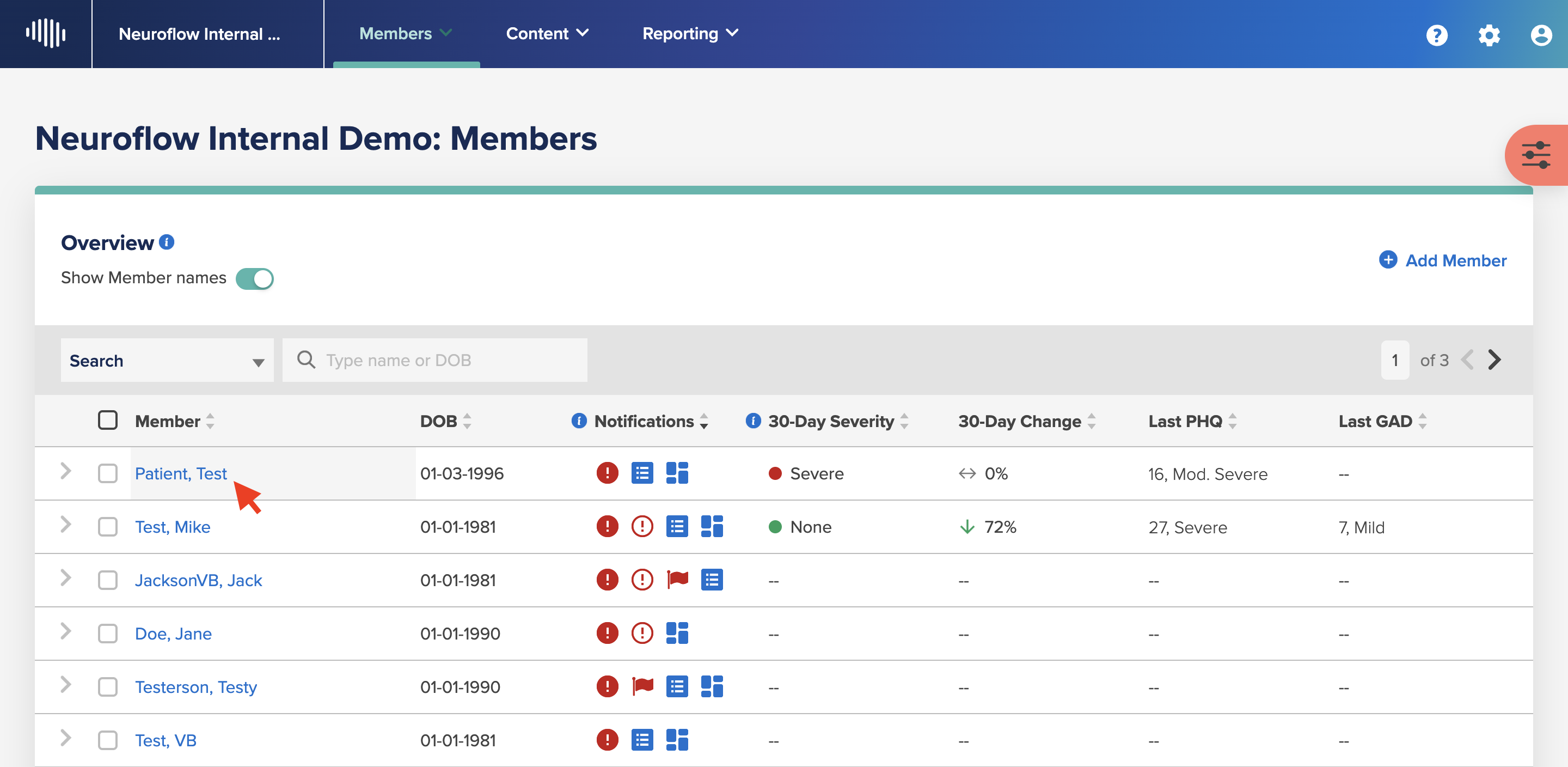1568x767 pixels.
Task: Open the Doe, Jane member link
Action: pyautogui.click(x=174, y=634)
